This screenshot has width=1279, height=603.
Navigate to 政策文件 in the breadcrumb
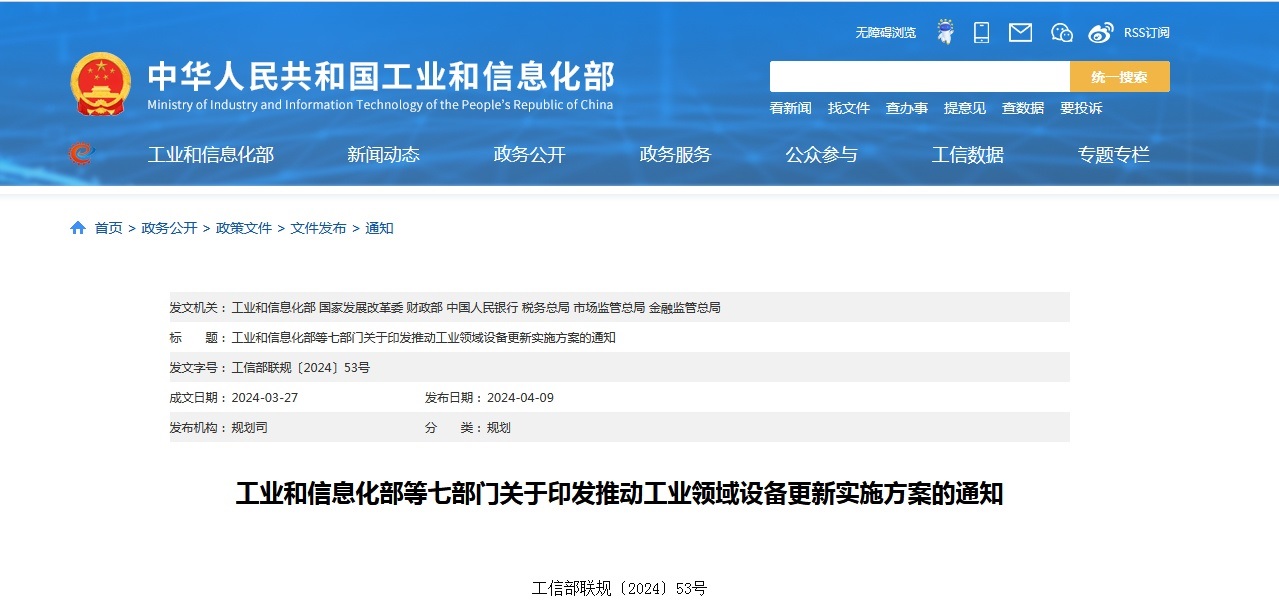click(x=244, y=228)
